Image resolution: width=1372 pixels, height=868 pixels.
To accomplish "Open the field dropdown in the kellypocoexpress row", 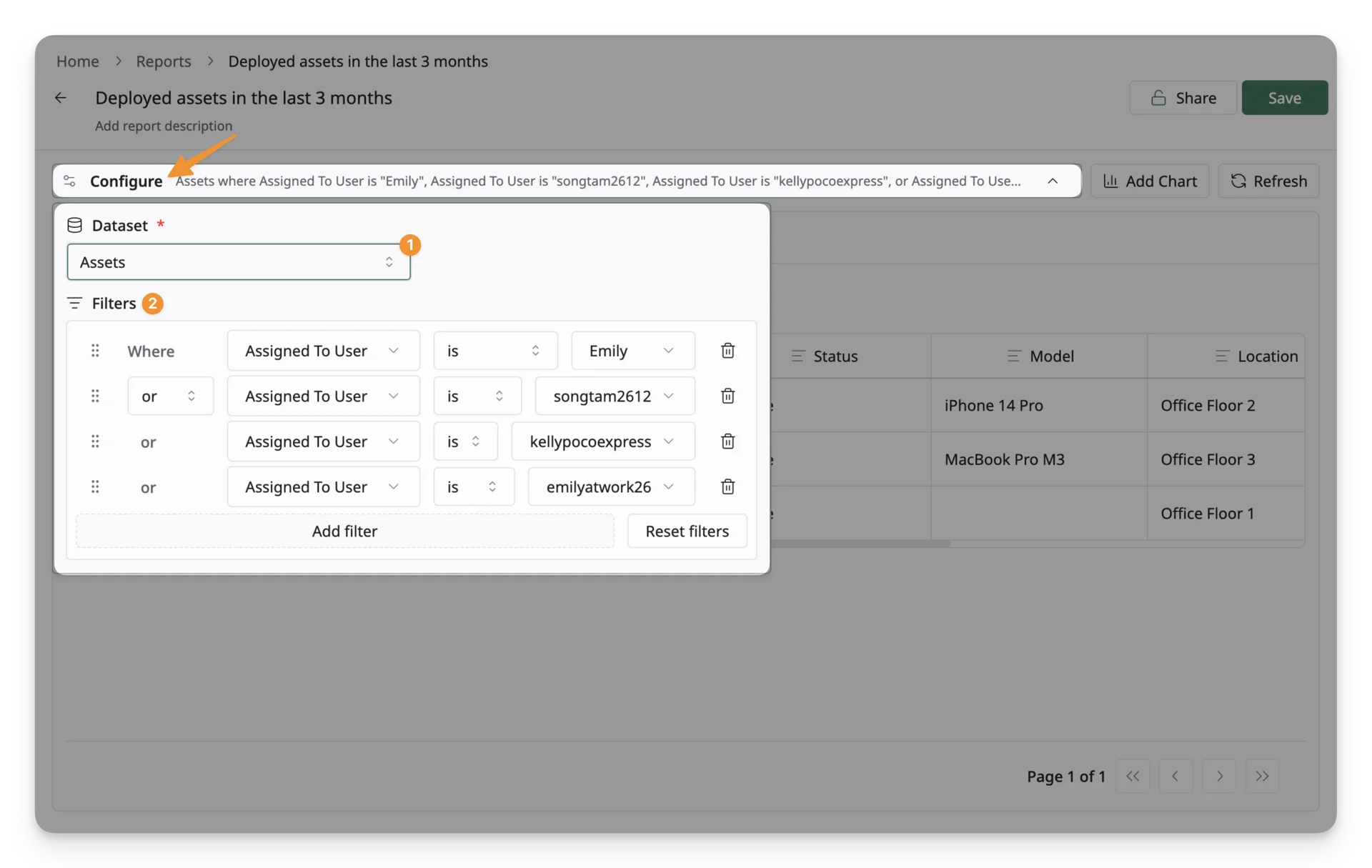I will 323,442.
